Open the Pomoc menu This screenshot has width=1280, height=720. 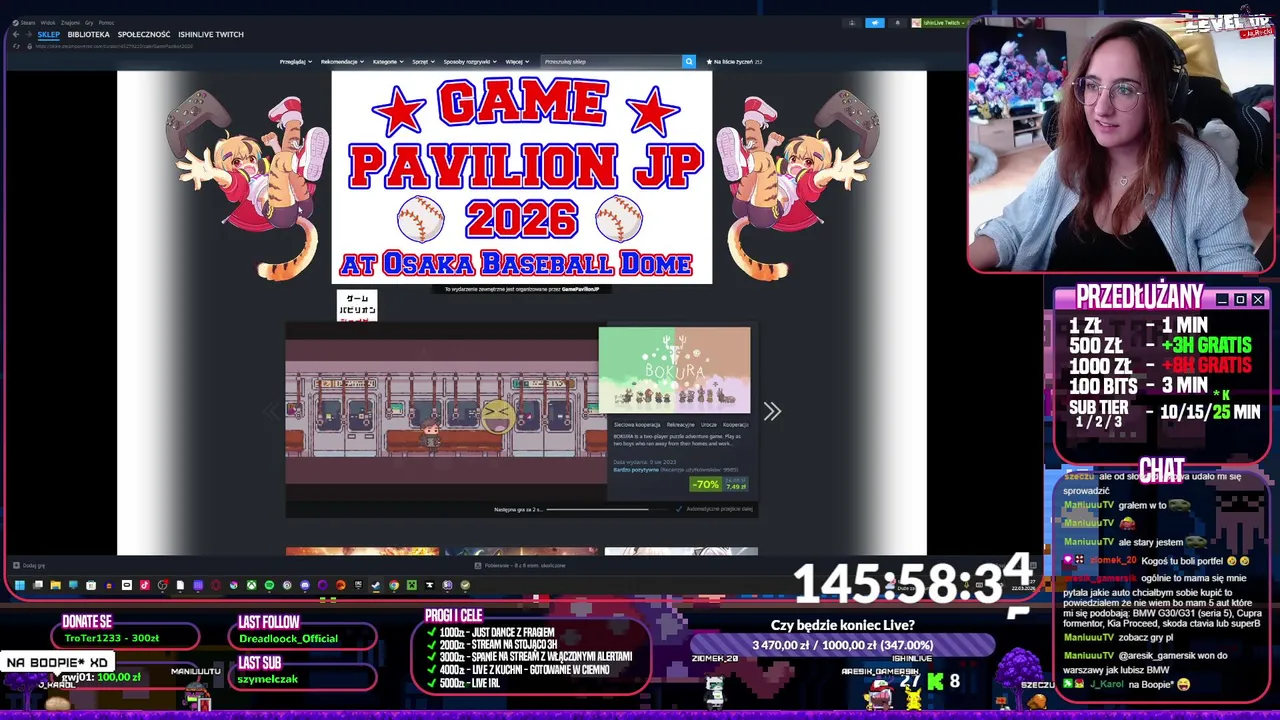click(x=106, y=22)
